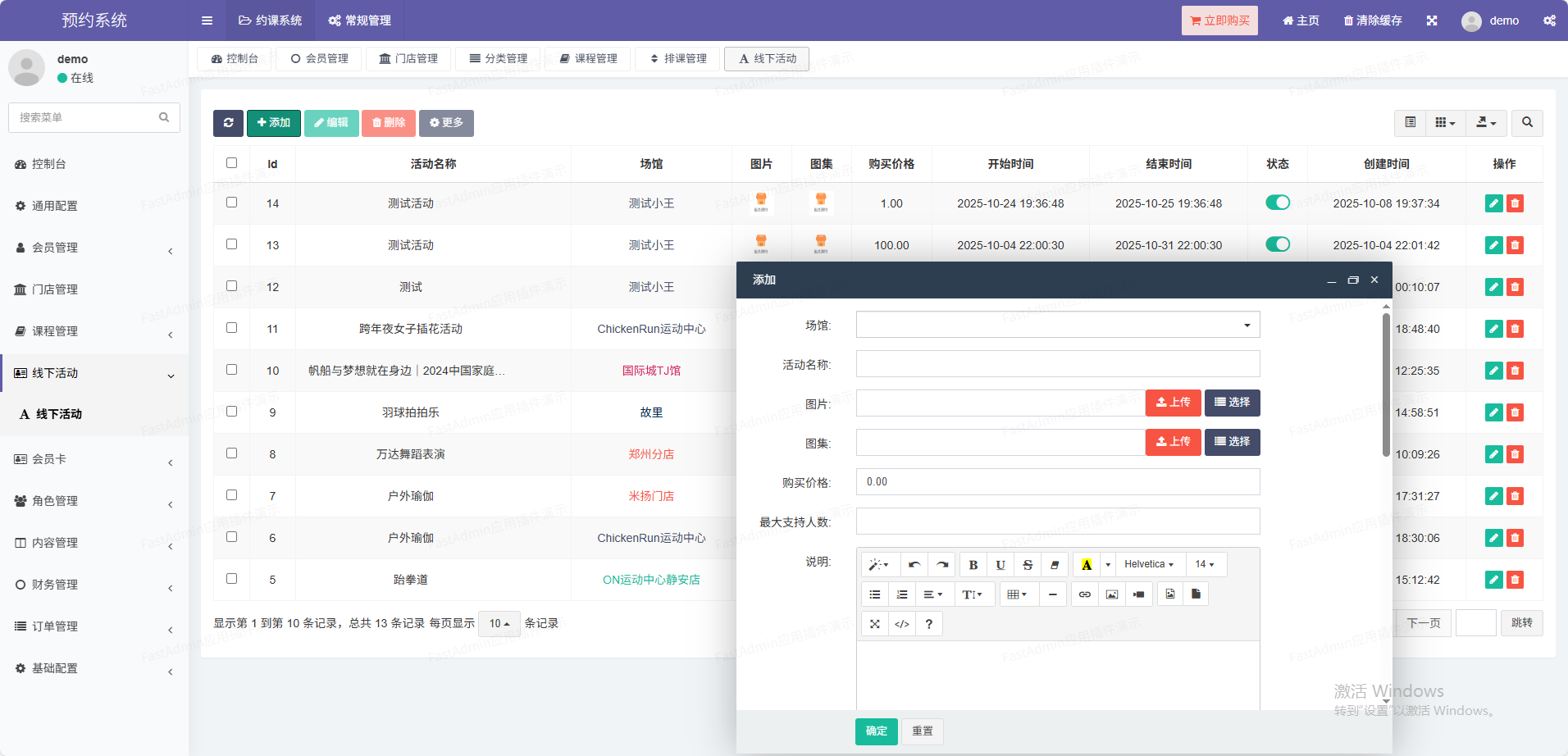Image resolution: width=1568 pixels, height=756 pixels.
Task: Click the green edit icon for row 14
Action: pyautogui.click(x=1493, y=203)
